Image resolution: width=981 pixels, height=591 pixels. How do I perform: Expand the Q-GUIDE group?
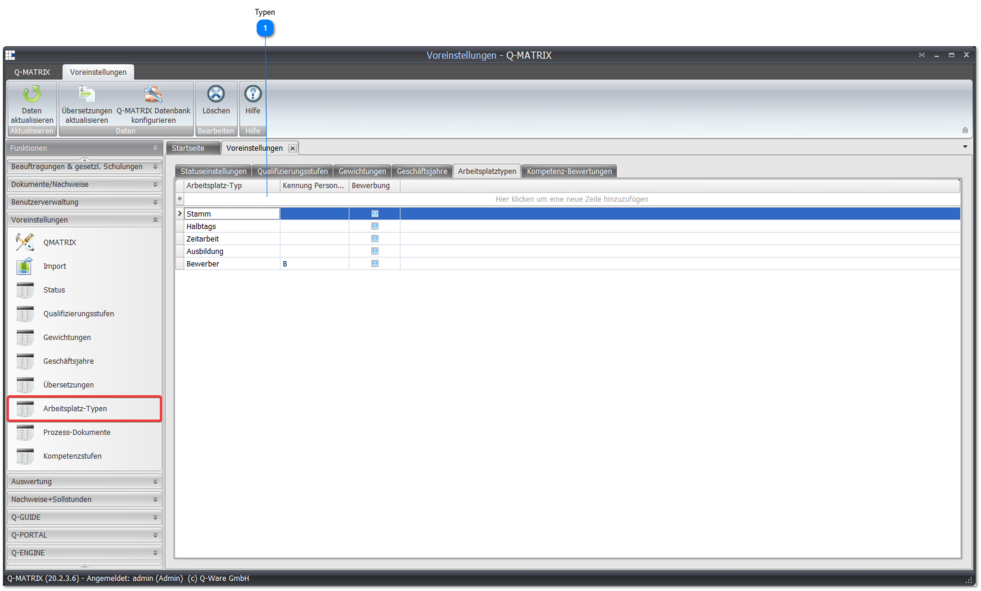(x=155, y=517)
